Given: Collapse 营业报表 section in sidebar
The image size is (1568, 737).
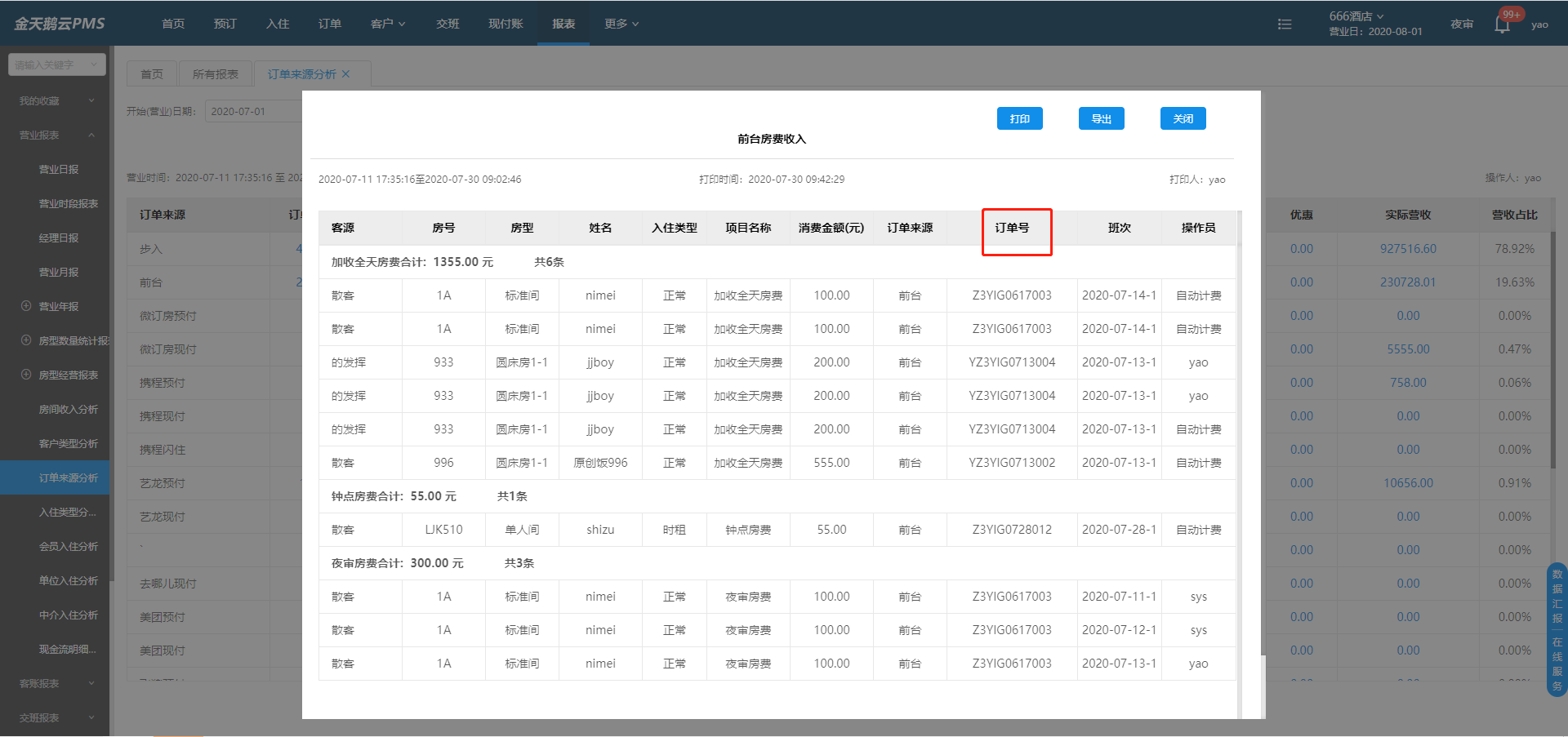Looking at the screenshot, I should 56,135.
